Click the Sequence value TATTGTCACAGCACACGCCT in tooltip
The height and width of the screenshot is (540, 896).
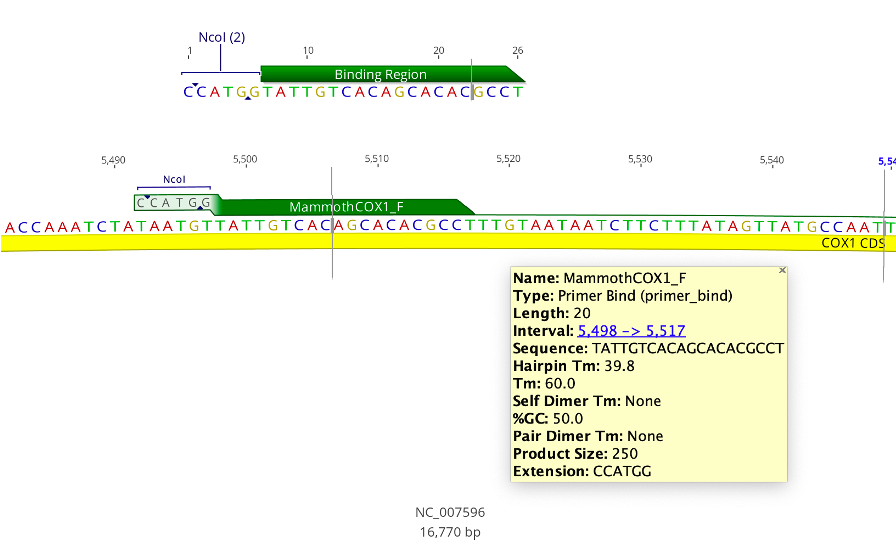[x=688, y=349]
